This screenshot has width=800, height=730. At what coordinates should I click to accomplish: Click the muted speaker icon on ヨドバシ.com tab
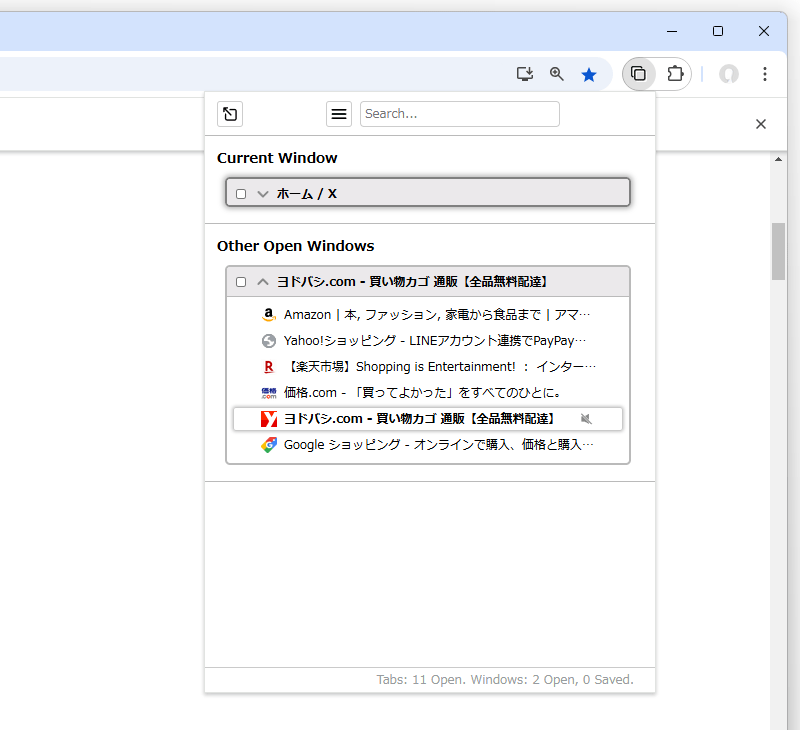(586, 419)
